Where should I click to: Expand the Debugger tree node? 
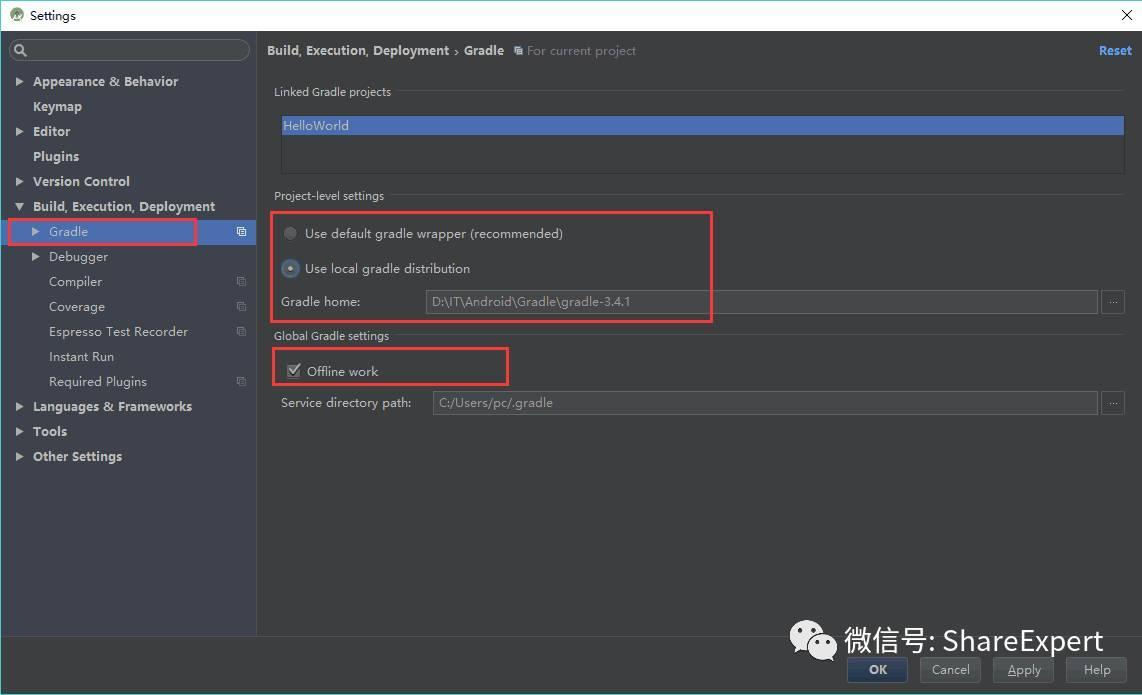35,256
